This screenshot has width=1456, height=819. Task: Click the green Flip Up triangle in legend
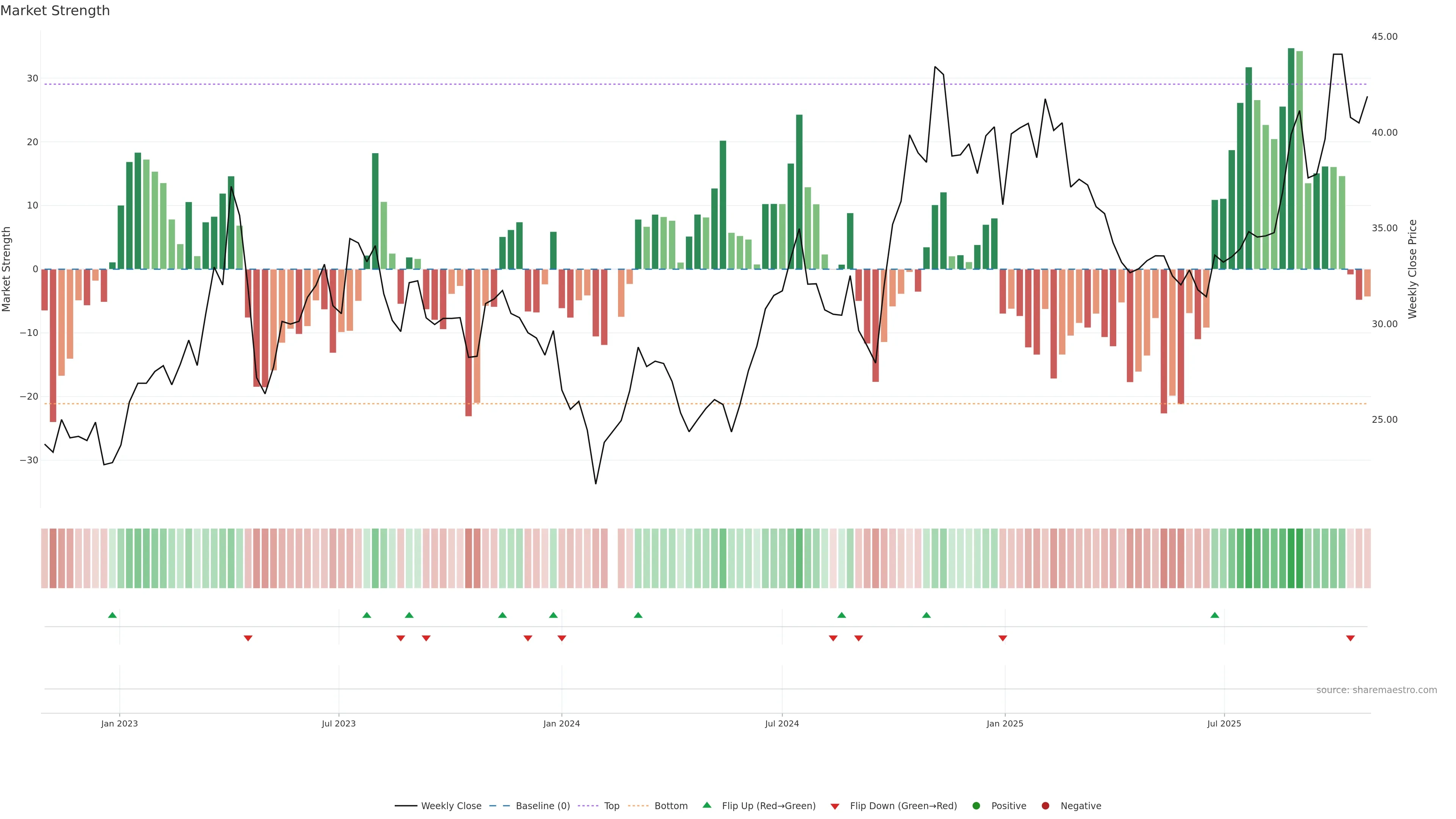[x=706, y=805]
